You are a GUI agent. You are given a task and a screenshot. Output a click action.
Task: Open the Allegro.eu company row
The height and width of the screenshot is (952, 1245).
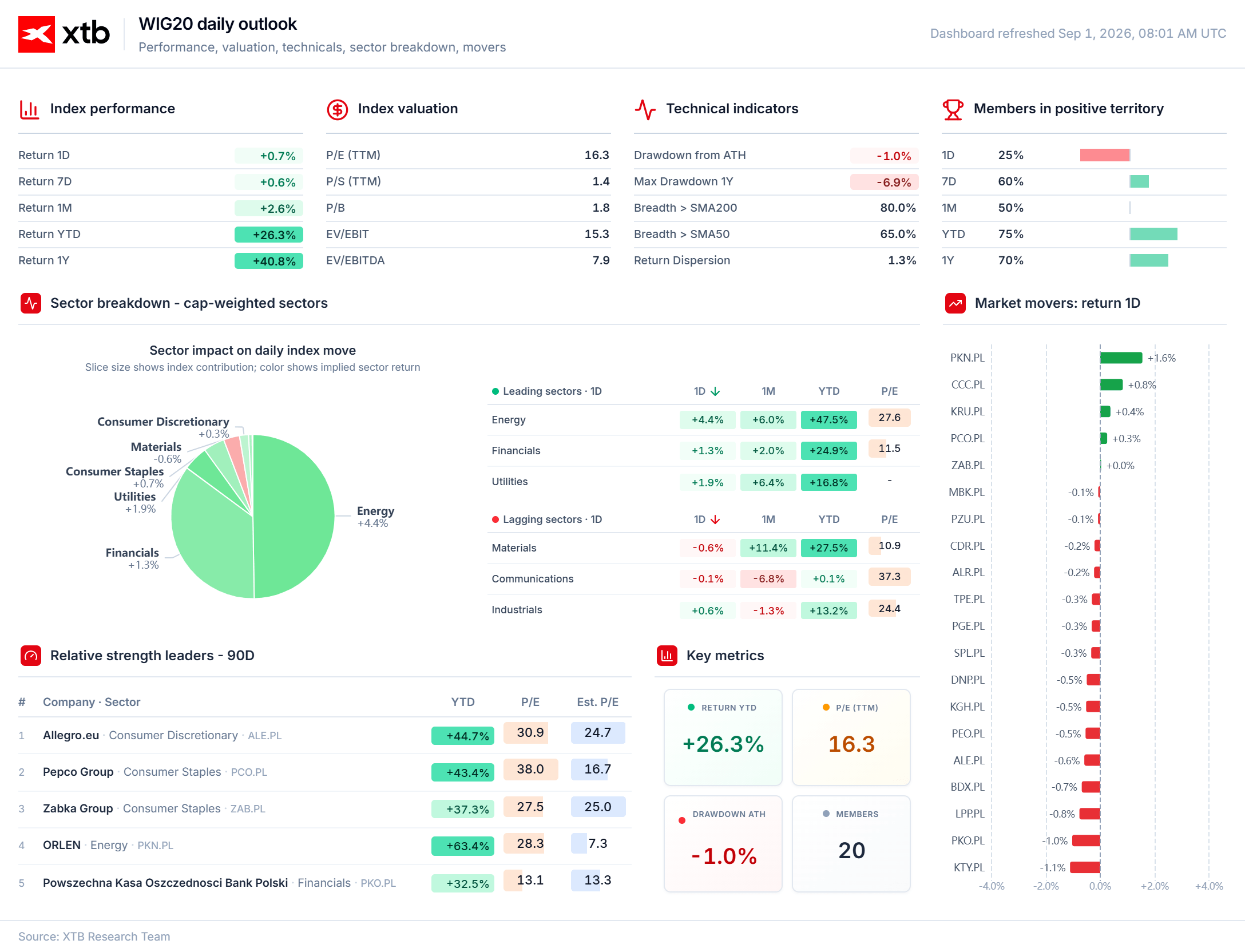pos(325,735)
